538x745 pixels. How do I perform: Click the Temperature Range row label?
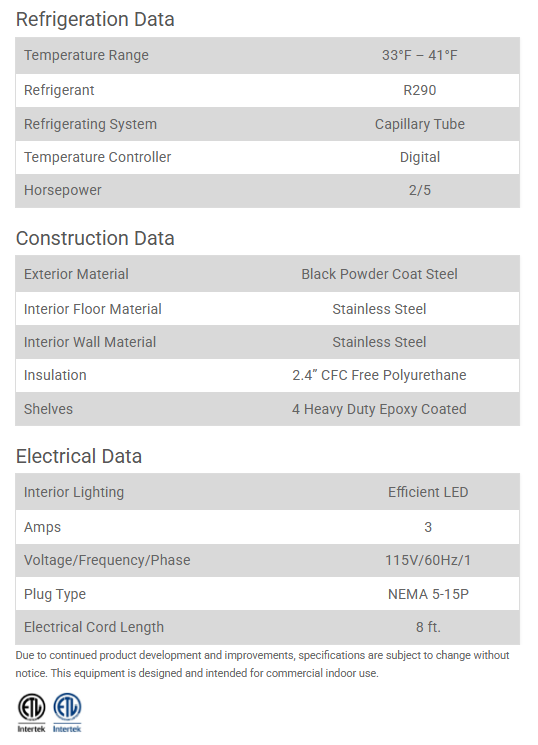(x=86, y=55)
